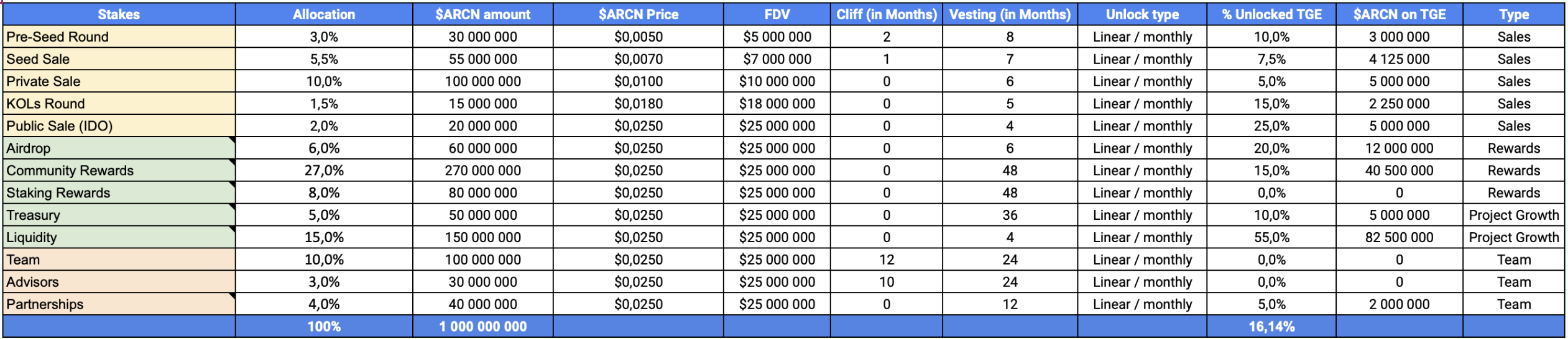Viewport: 1568px width, 339px height.
Task: Click Community Rewards allocation of 27,0%
Action: (x=324, y=171)
